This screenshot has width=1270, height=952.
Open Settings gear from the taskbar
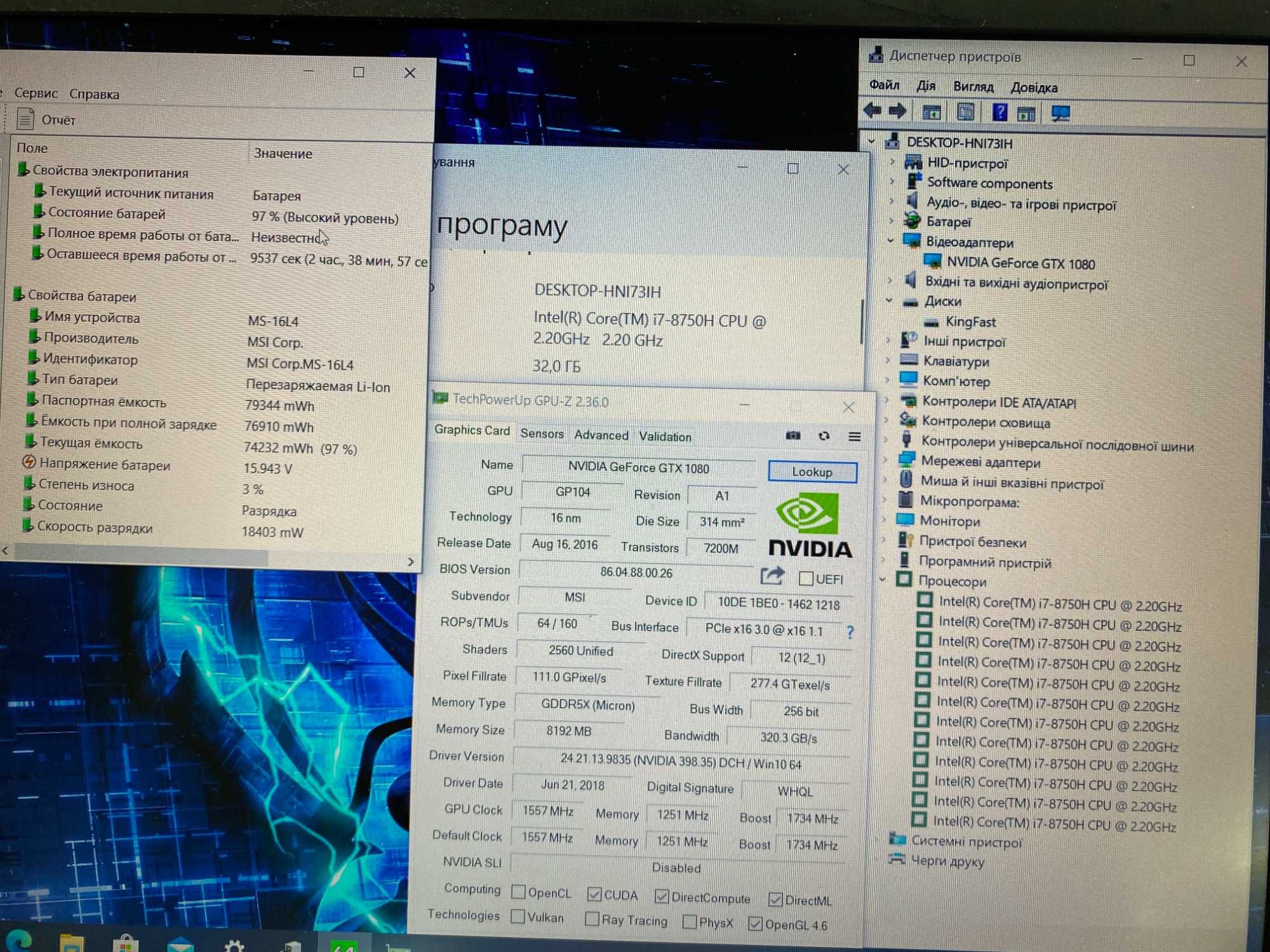point(234,946)
